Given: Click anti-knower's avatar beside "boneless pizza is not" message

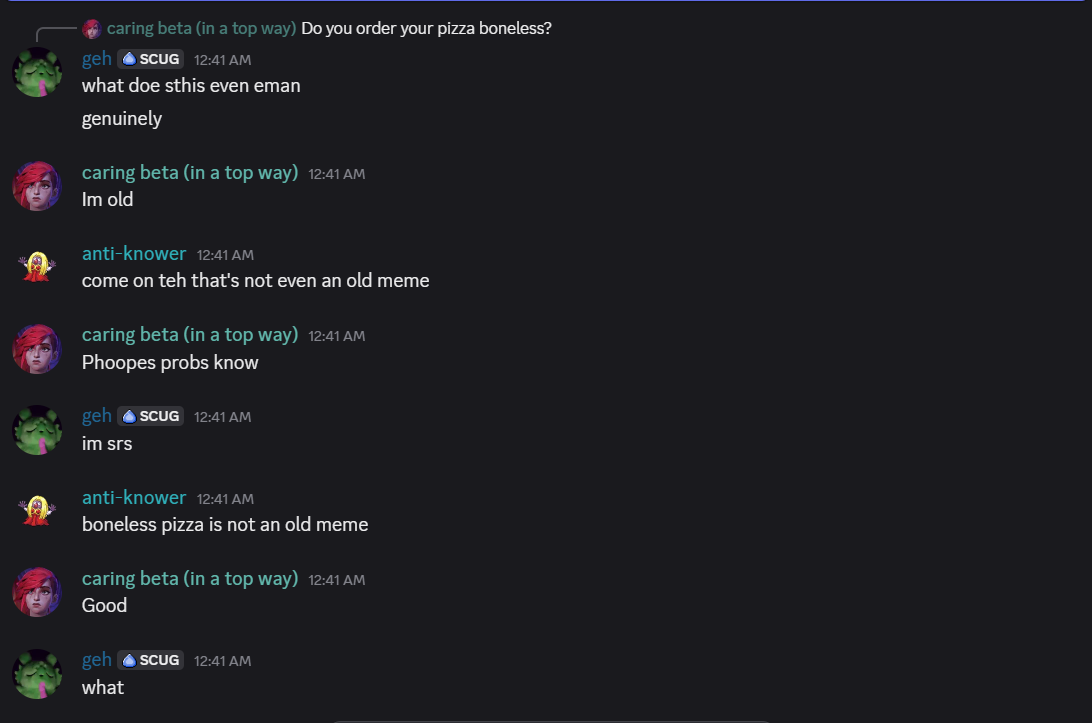Looking at the screenshot, I should point(37,511).
